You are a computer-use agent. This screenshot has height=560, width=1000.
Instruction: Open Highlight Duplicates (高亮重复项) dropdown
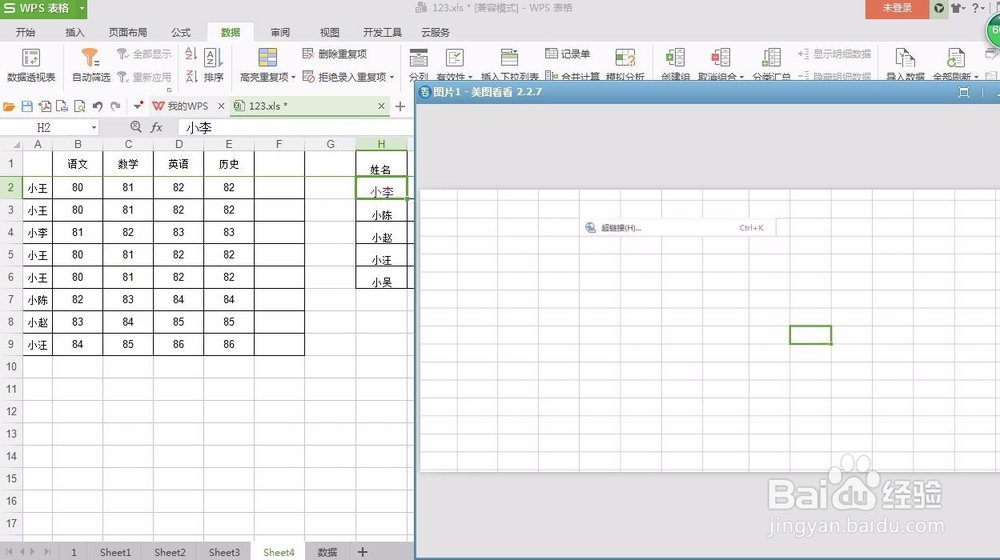tap(267, 64)
